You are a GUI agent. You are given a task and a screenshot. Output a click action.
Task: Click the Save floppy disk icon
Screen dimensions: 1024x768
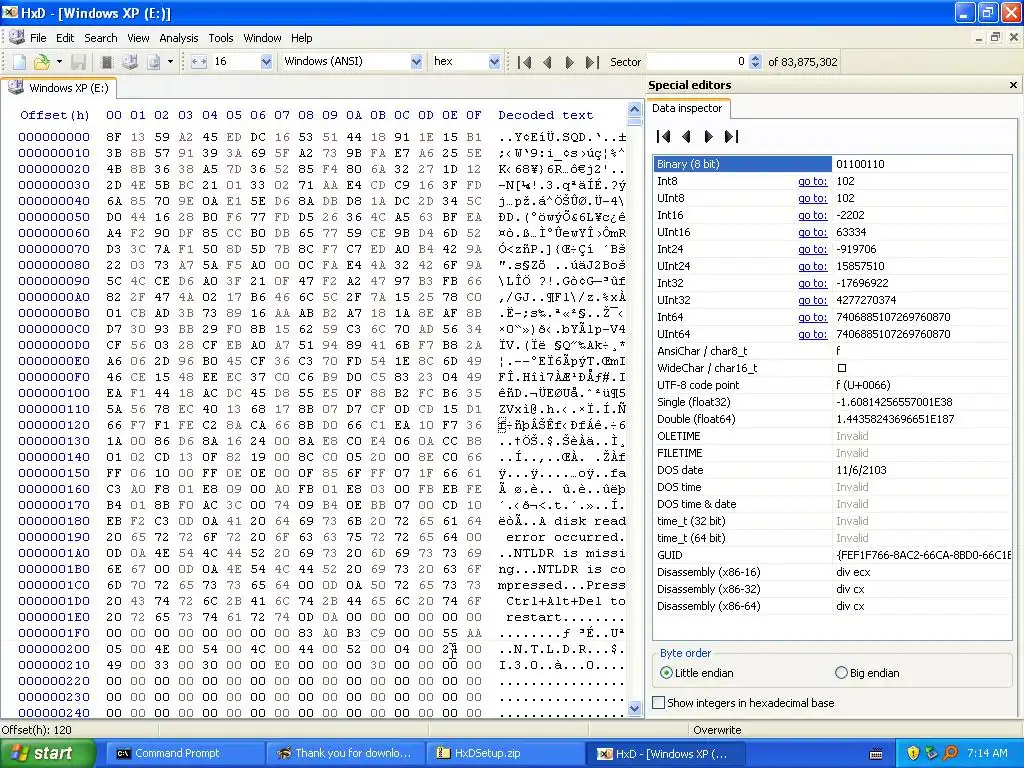(x=78, y=62)
